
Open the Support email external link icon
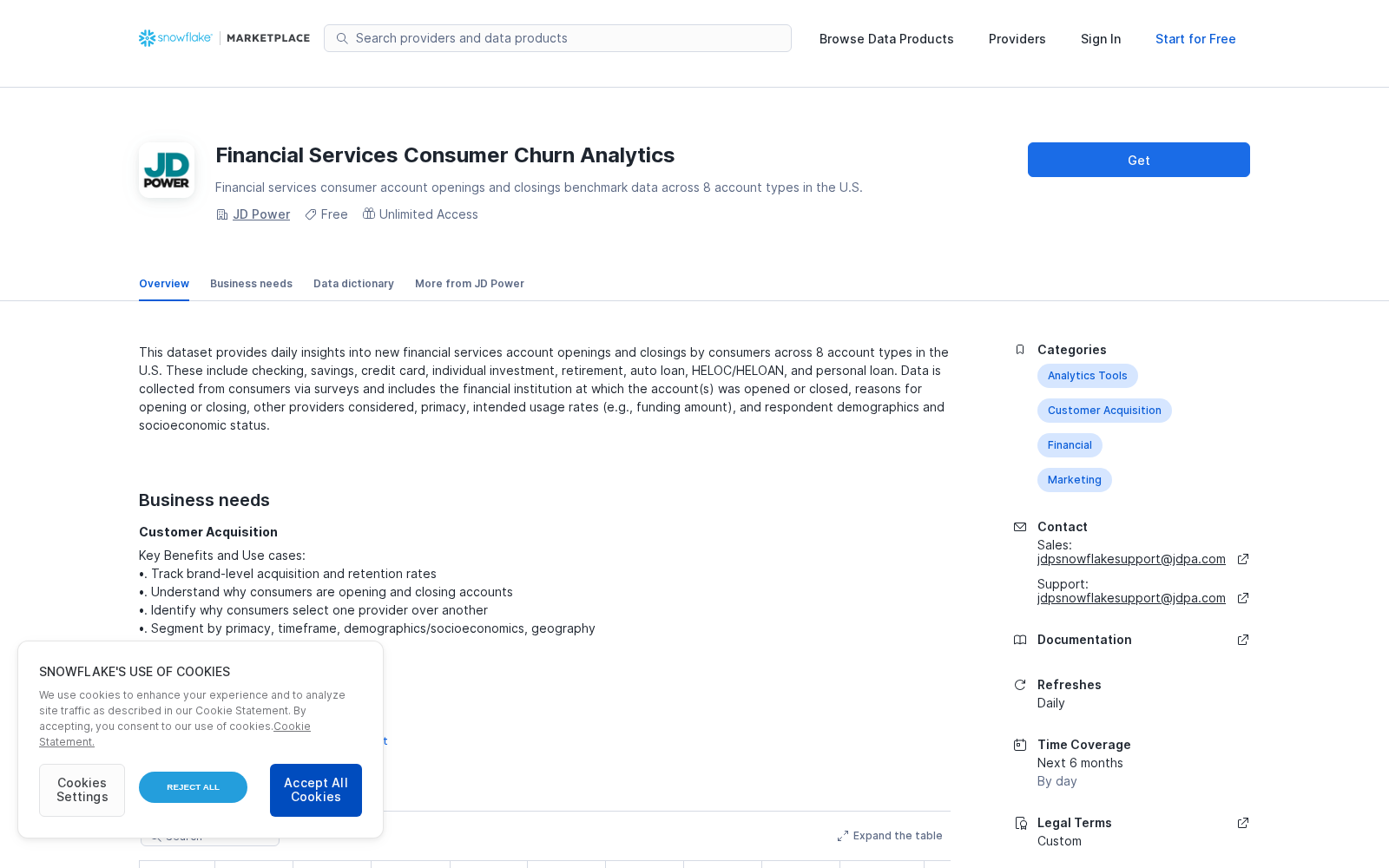(x=1243, y=598)
